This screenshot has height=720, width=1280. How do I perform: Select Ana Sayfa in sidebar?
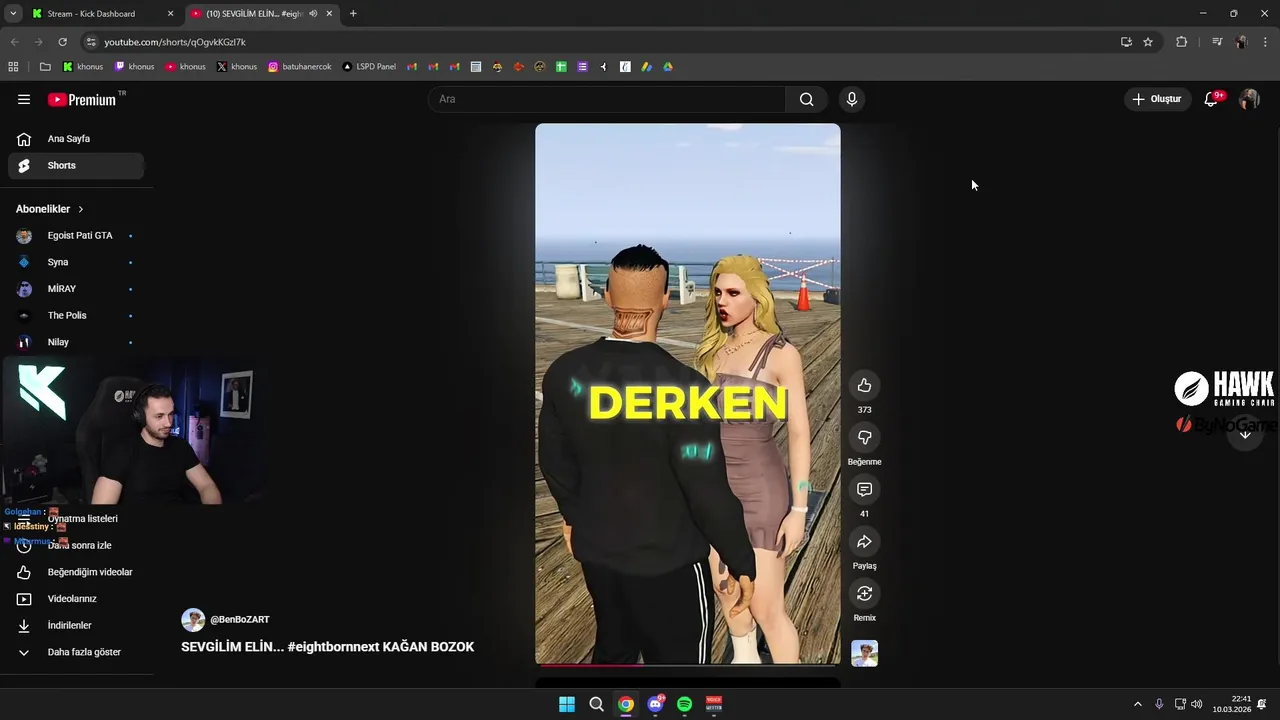76,139
